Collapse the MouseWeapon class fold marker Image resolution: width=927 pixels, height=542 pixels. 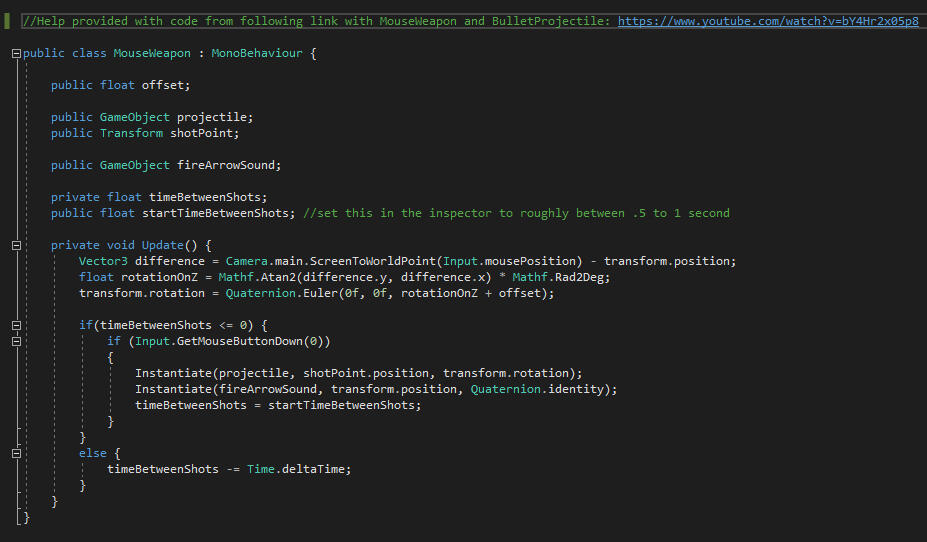tap(17, 54)
